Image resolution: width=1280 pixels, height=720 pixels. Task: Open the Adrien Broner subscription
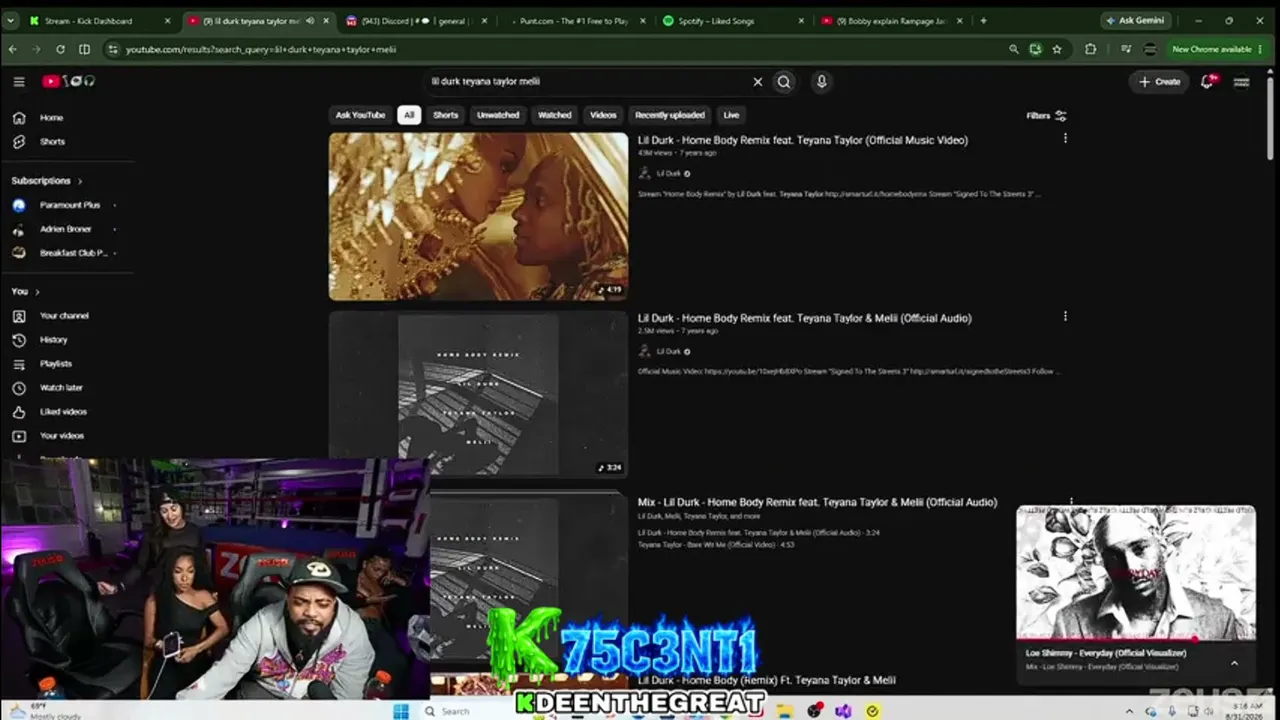pos(65,229)
